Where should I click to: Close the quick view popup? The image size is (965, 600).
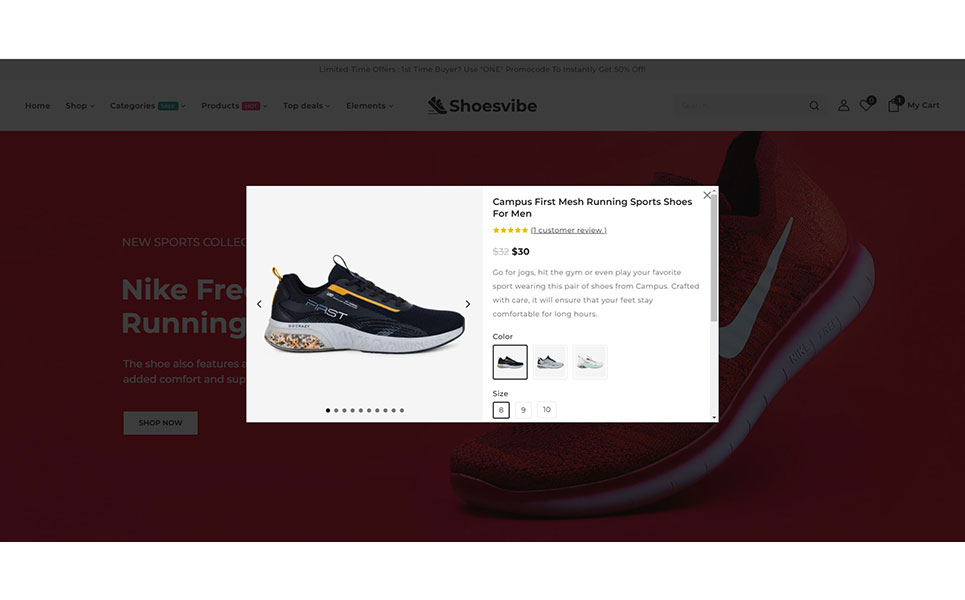click(x=707, y=195)
